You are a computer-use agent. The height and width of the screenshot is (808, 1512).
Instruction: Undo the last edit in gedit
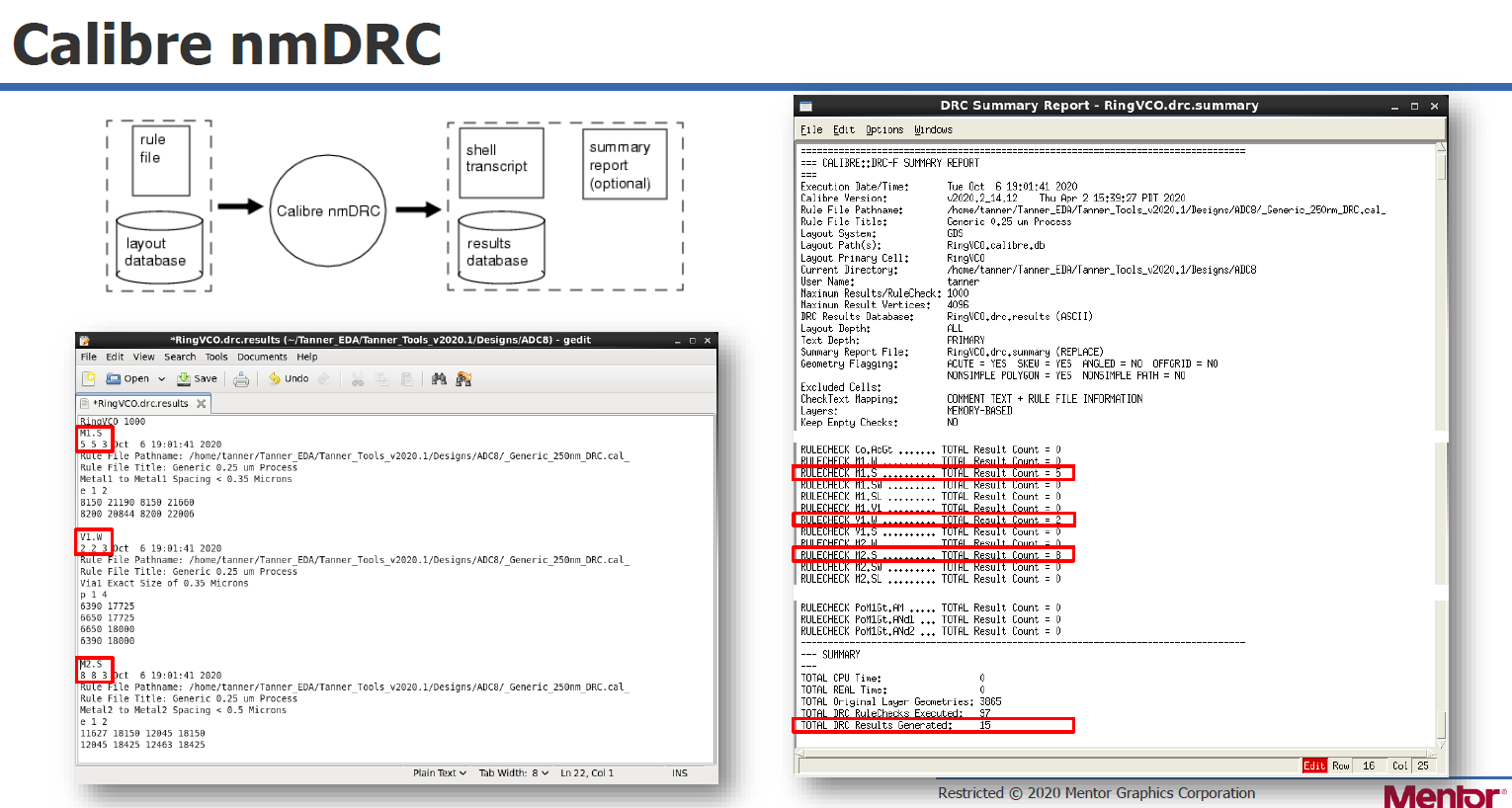coord(288,378)
